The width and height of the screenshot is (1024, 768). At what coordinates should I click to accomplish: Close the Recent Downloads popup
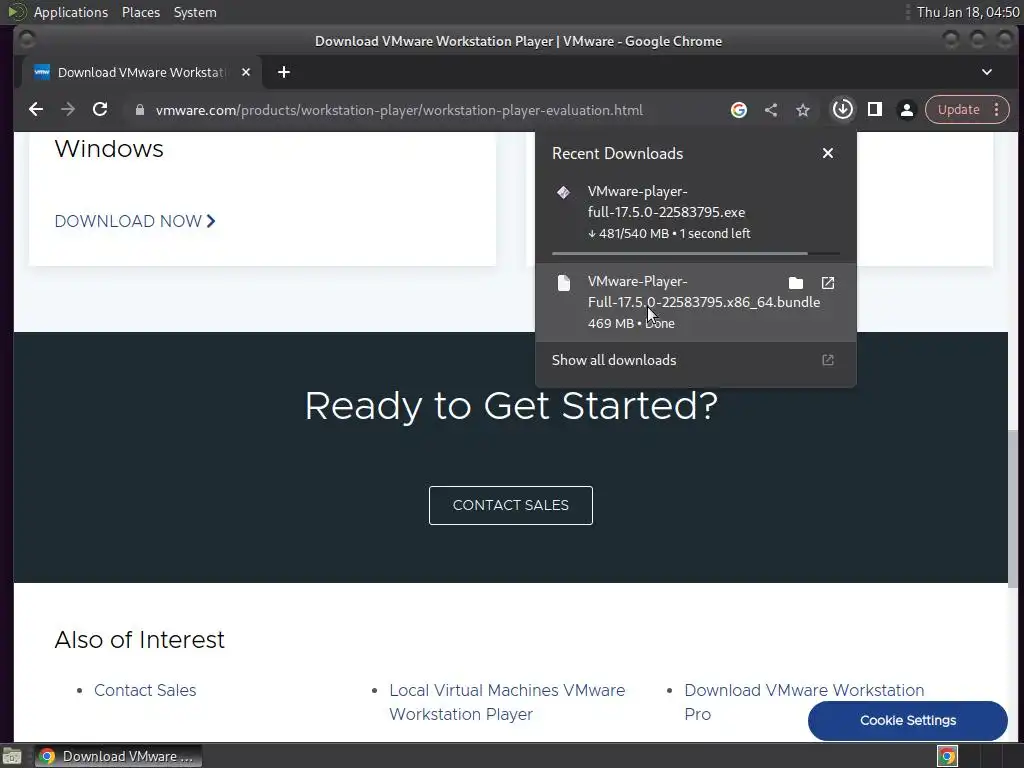pyautogui.click(x=827, y=153)
